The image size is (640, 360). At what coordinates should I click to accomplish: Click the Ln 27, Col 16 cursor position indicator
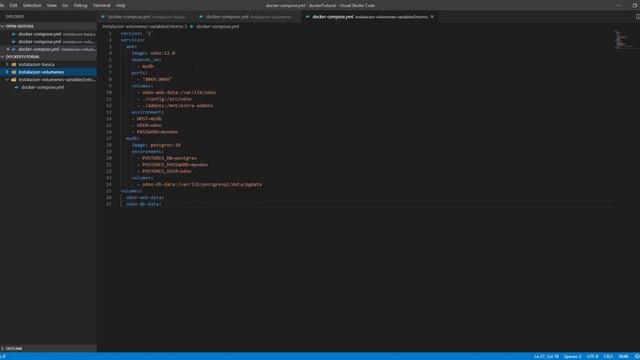546,356
